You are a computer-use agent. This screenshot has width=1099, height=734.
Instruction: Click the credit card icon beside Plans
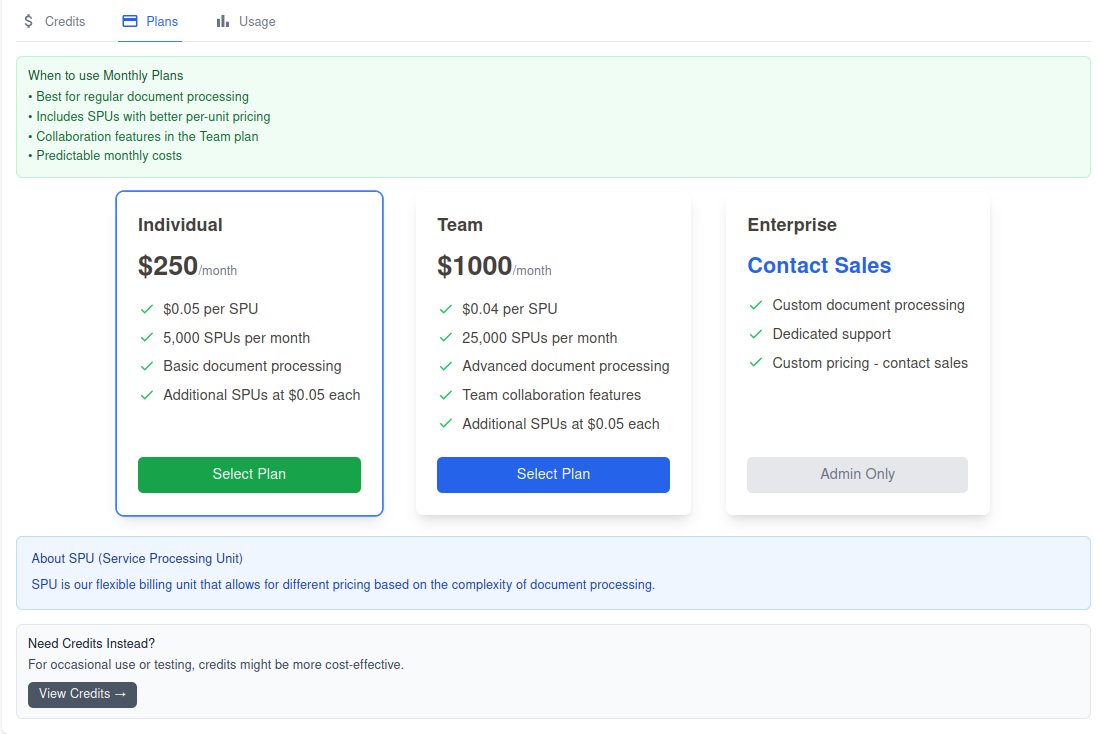[127, 20]
